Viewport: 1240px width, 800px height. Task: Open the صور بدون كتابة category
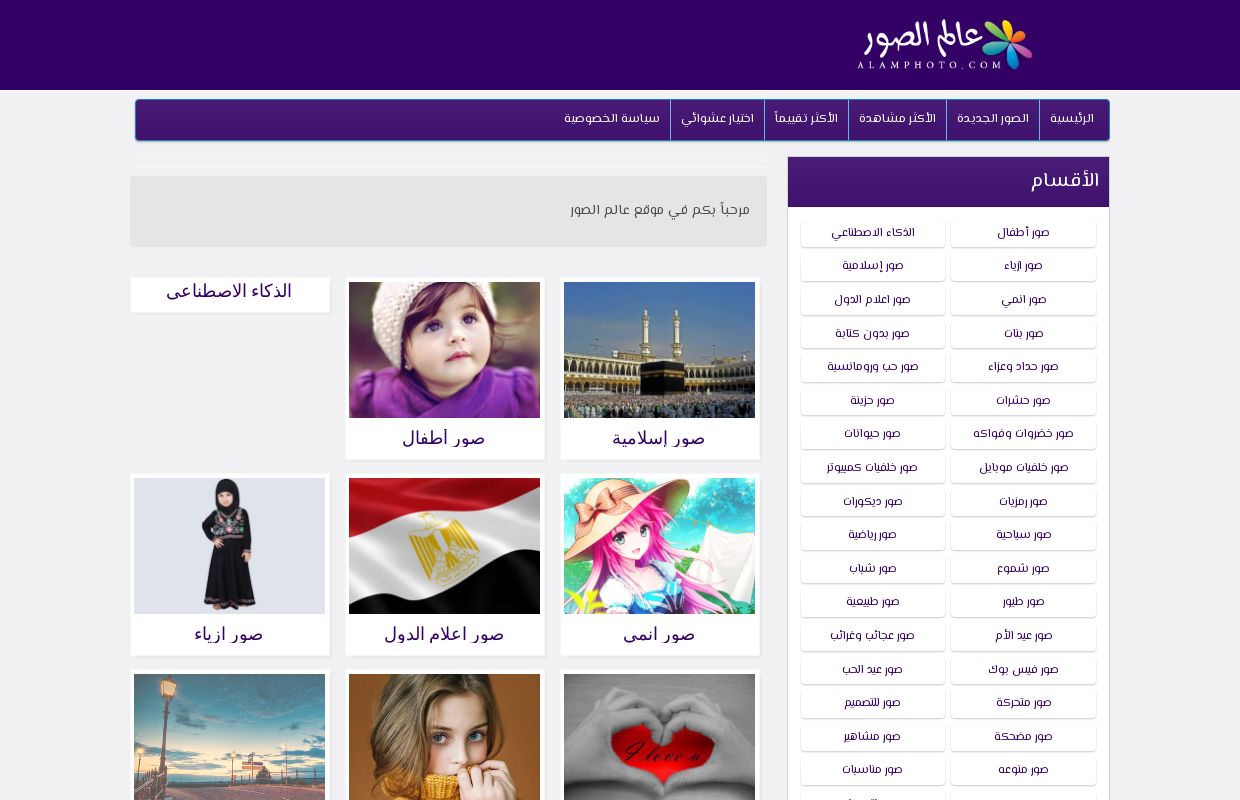(x=873, y=333)
